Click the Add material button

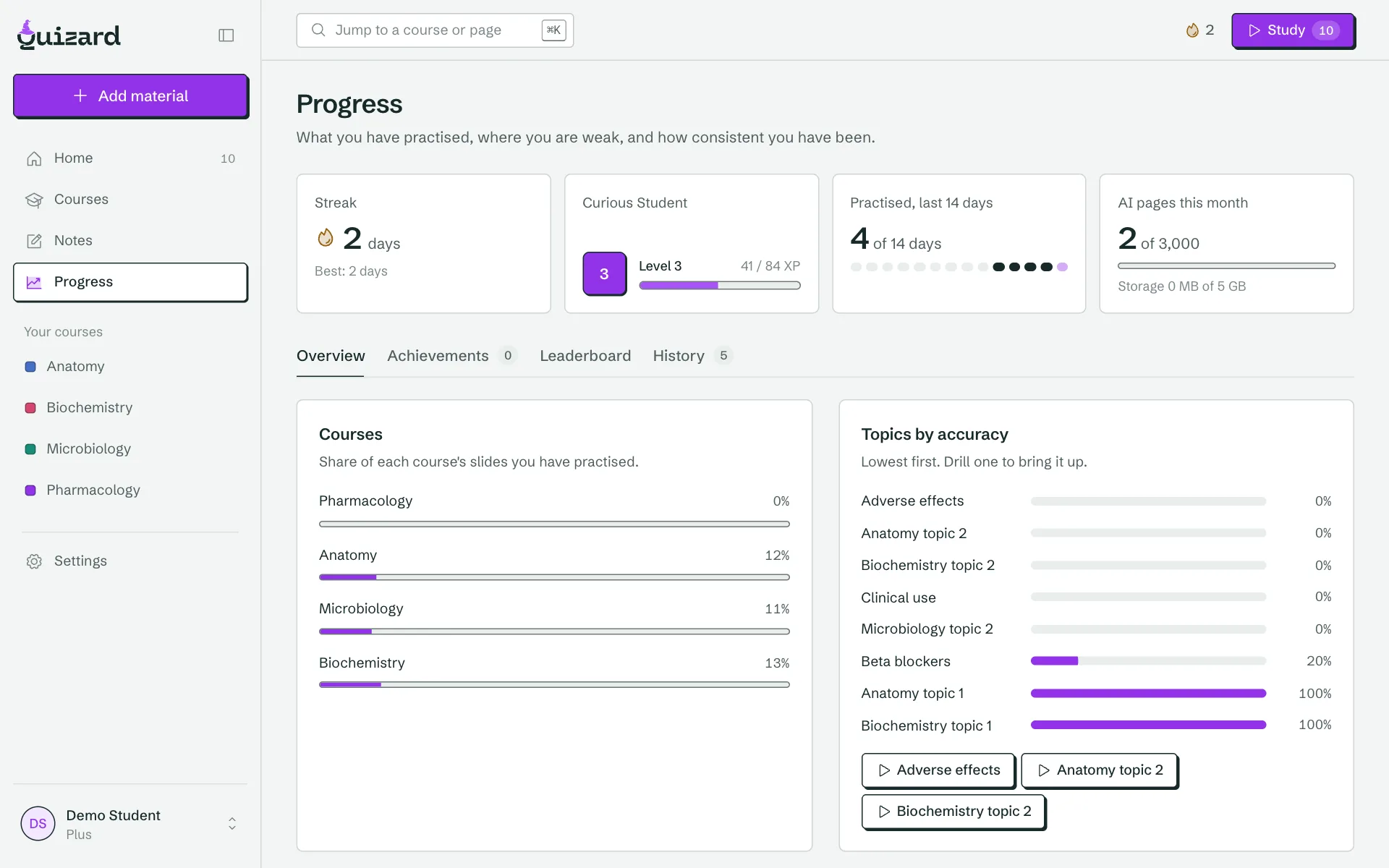130,95
